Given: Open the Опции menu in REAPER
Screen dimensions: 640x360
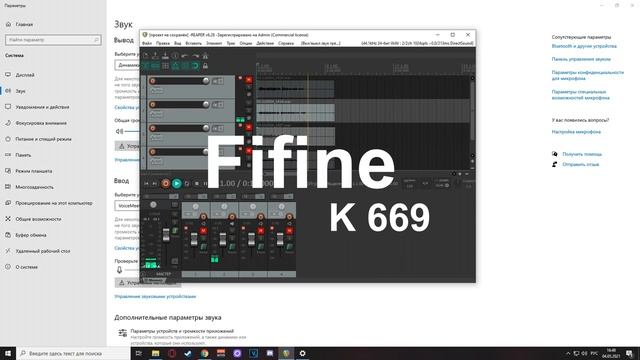Looking at the screenshot, I should click(246, 43).
